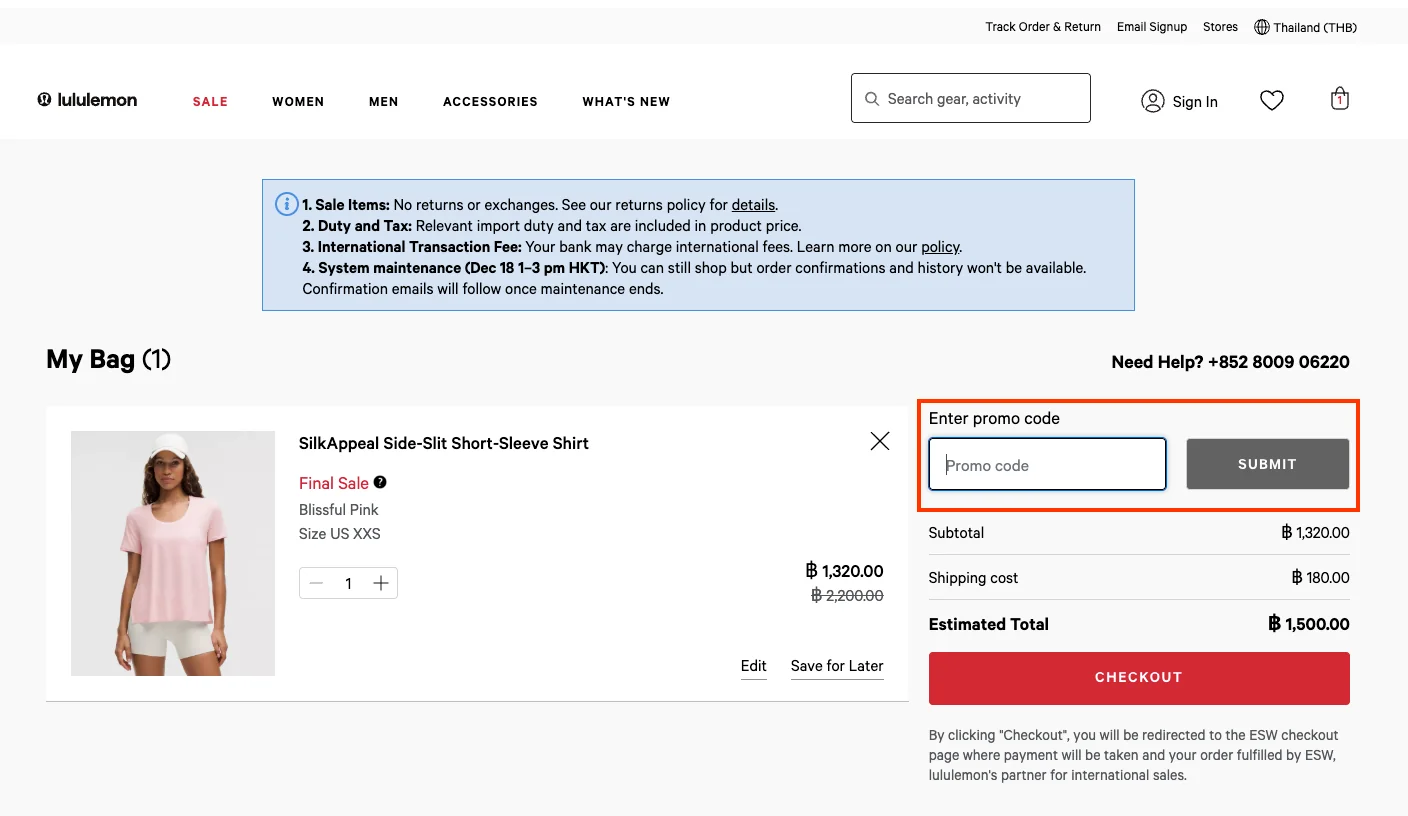This screenshot has width=1408, height=816.
Task: Submit the promo code
Action: 1267,464
